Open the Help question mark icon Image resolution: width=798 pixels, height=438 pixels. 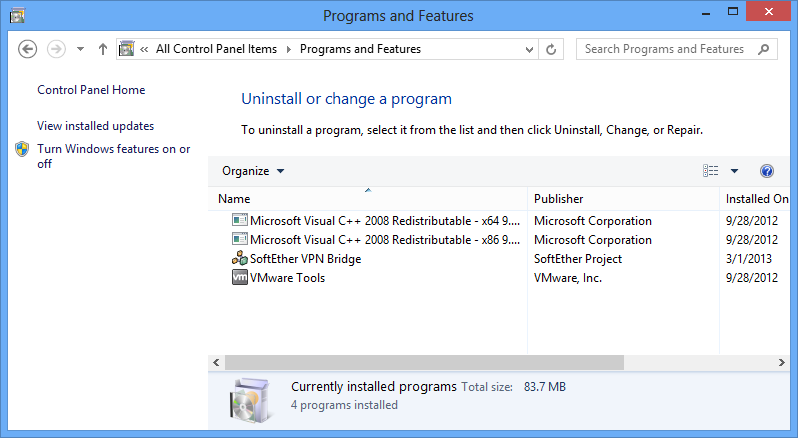(767, 171)
